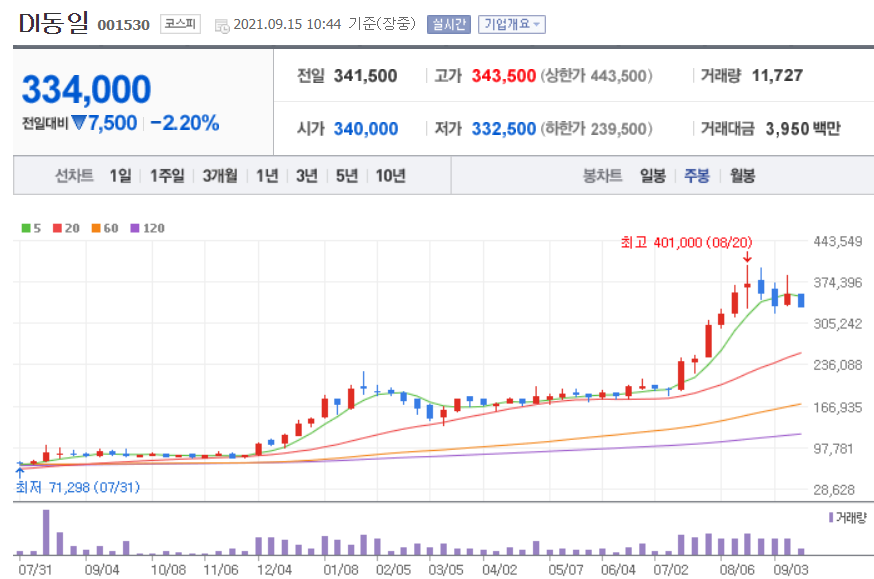
Task: Click the down-triangle change indicator 7,500
Action: click(104, 123)
